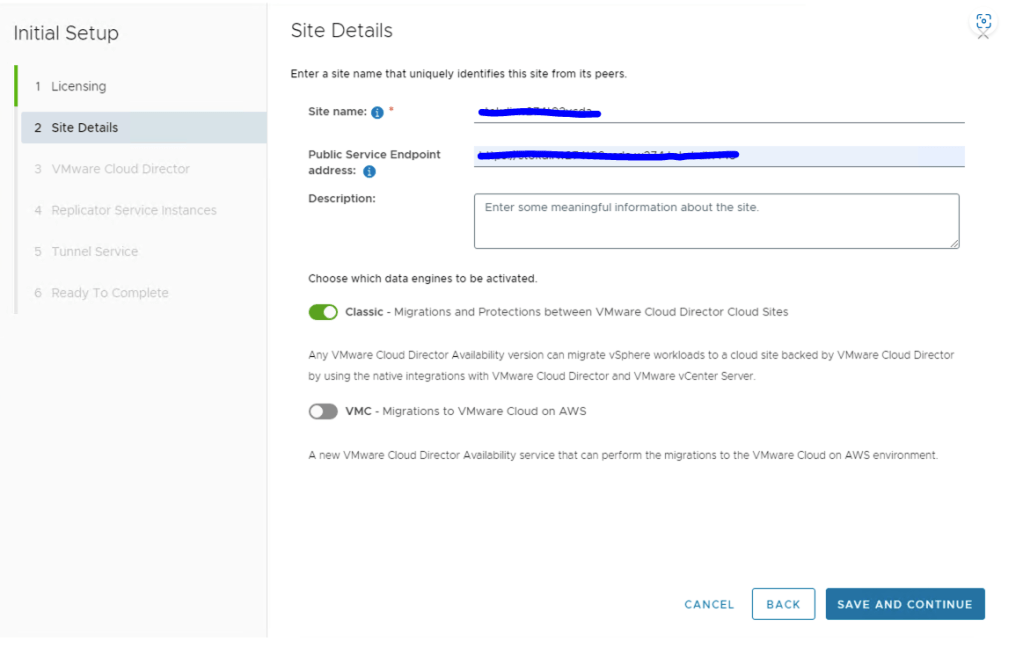
Task: Click the Public Service Endpoint info icon
Action: click(x=369, y=172)
